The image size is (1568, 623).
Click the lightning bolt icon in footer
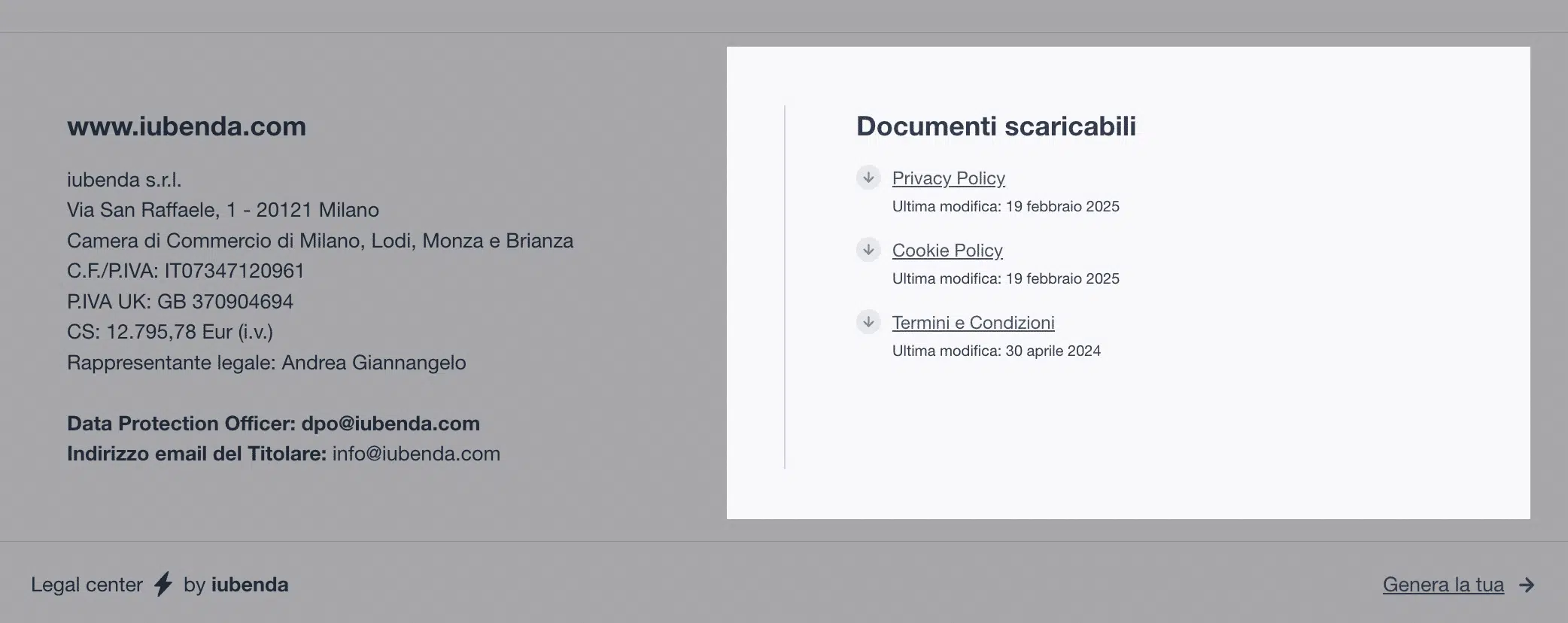[x=163, y=585]
